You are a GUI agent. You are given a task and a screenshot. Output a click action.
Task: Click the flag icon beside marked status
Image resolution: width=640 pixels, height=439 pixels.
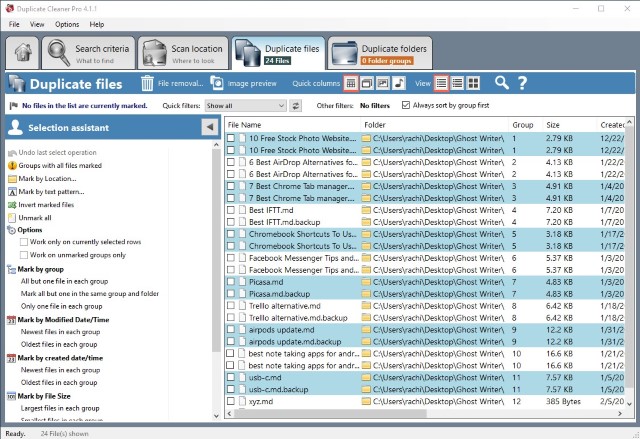pyautogui.click(x=13, y=106)
